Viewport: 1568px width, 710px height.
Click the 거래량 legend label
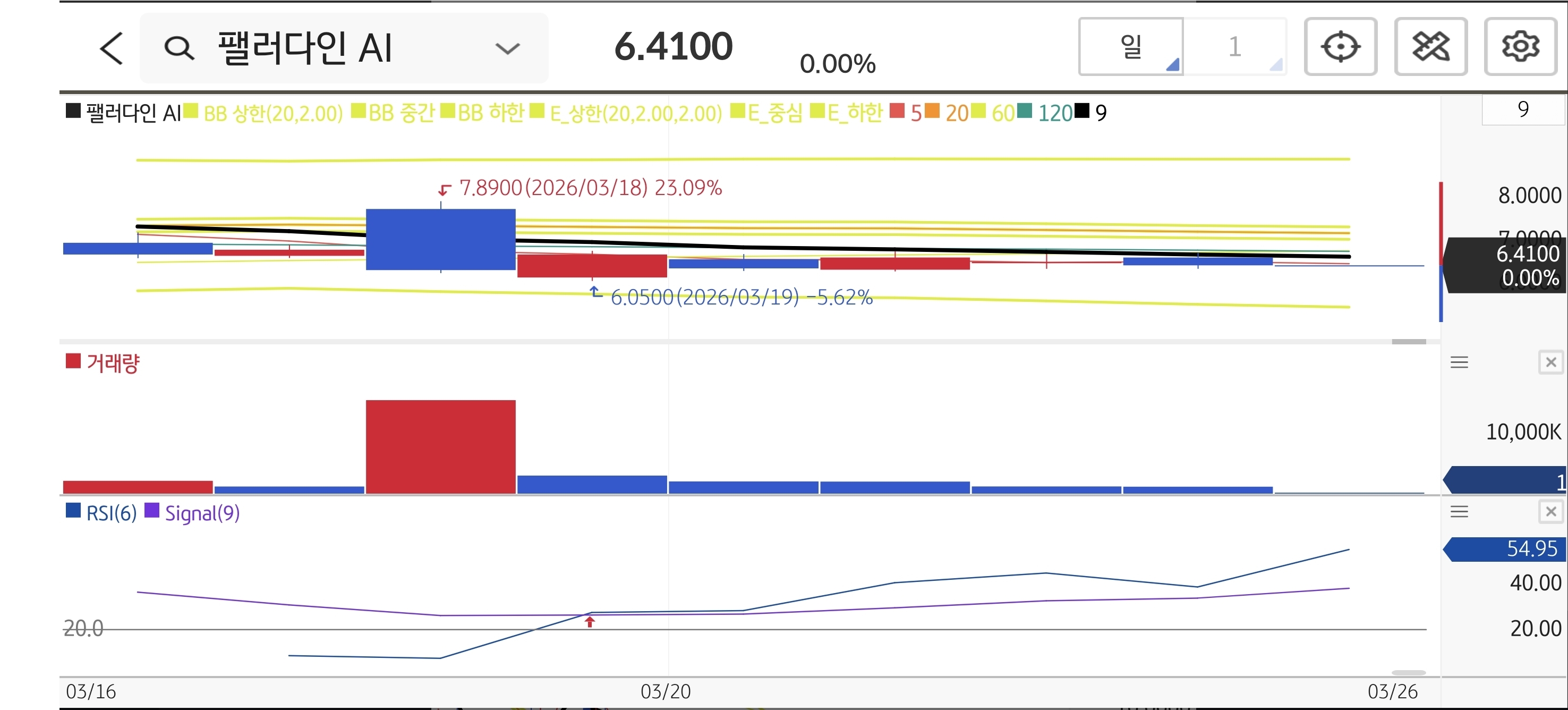pyautogui.click(x=113, y=363)
